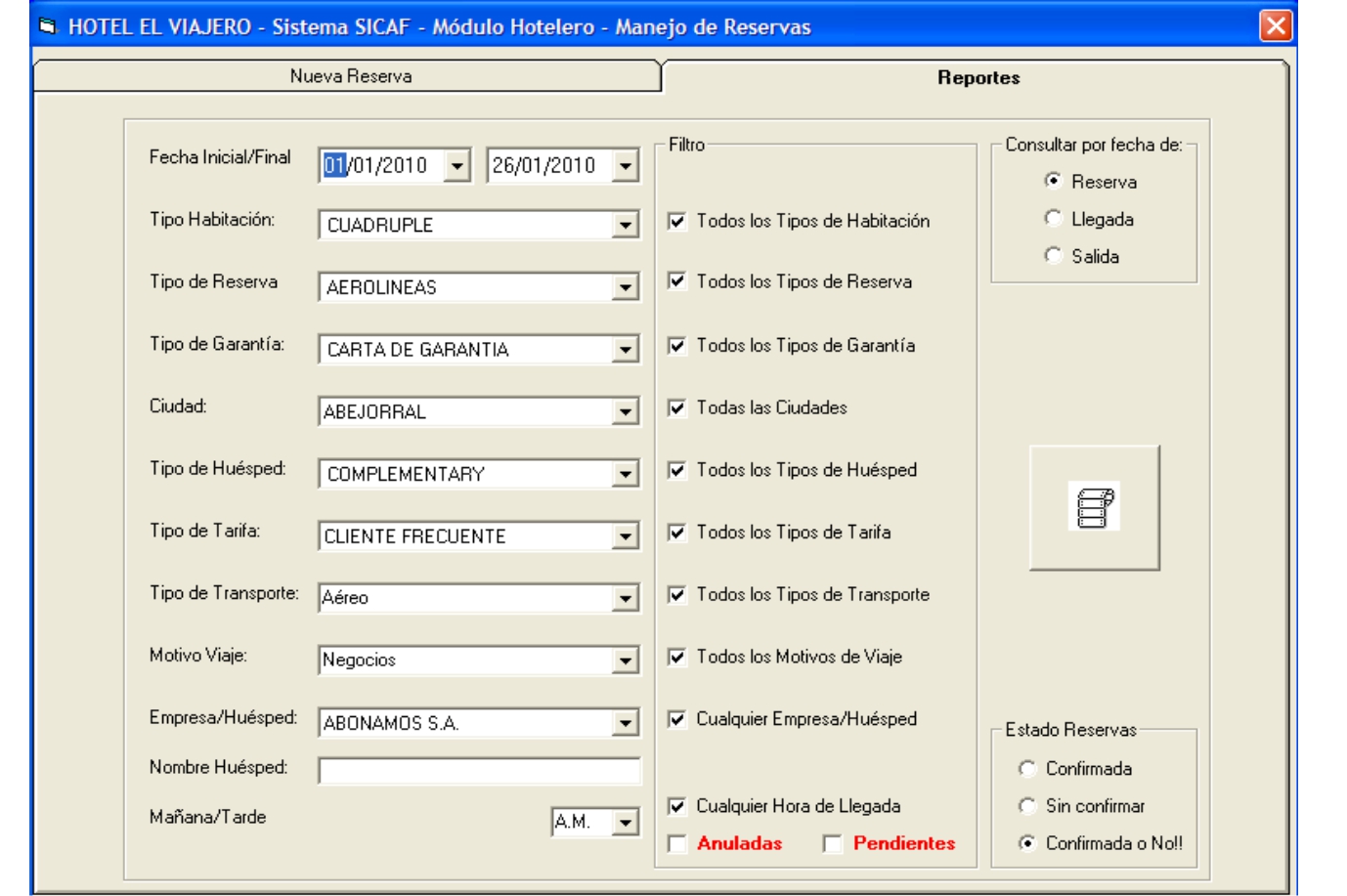Switch to the Nueva Reserva tab

(350, 76)
